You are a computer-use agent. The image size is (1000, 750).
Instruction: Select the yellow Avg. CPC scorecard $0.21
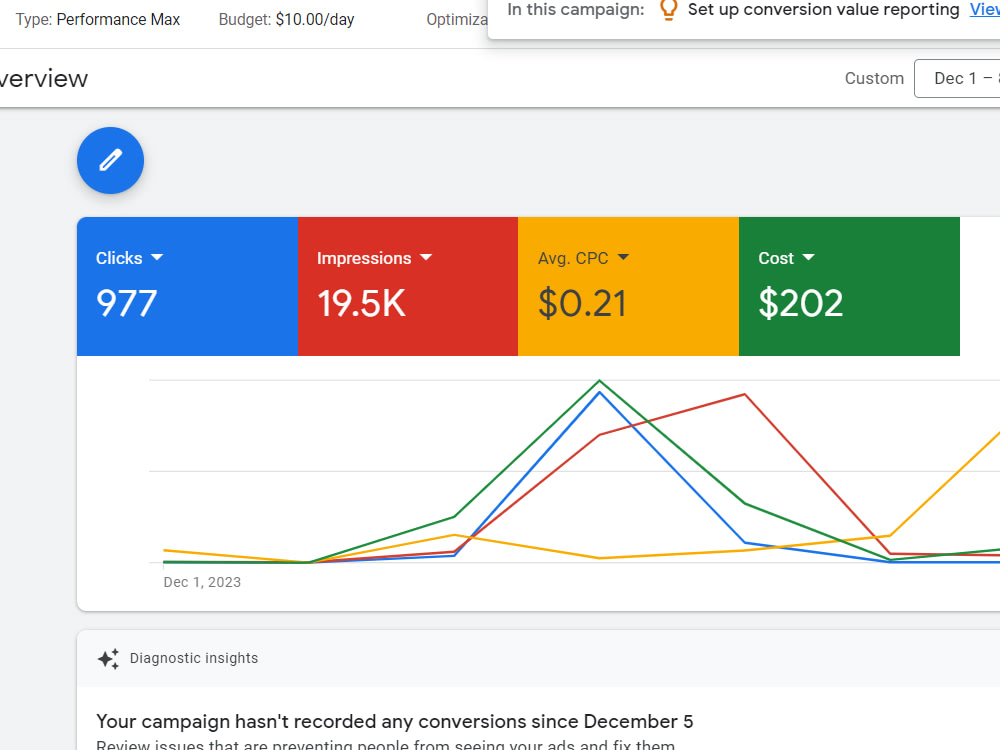pos(628,286)
